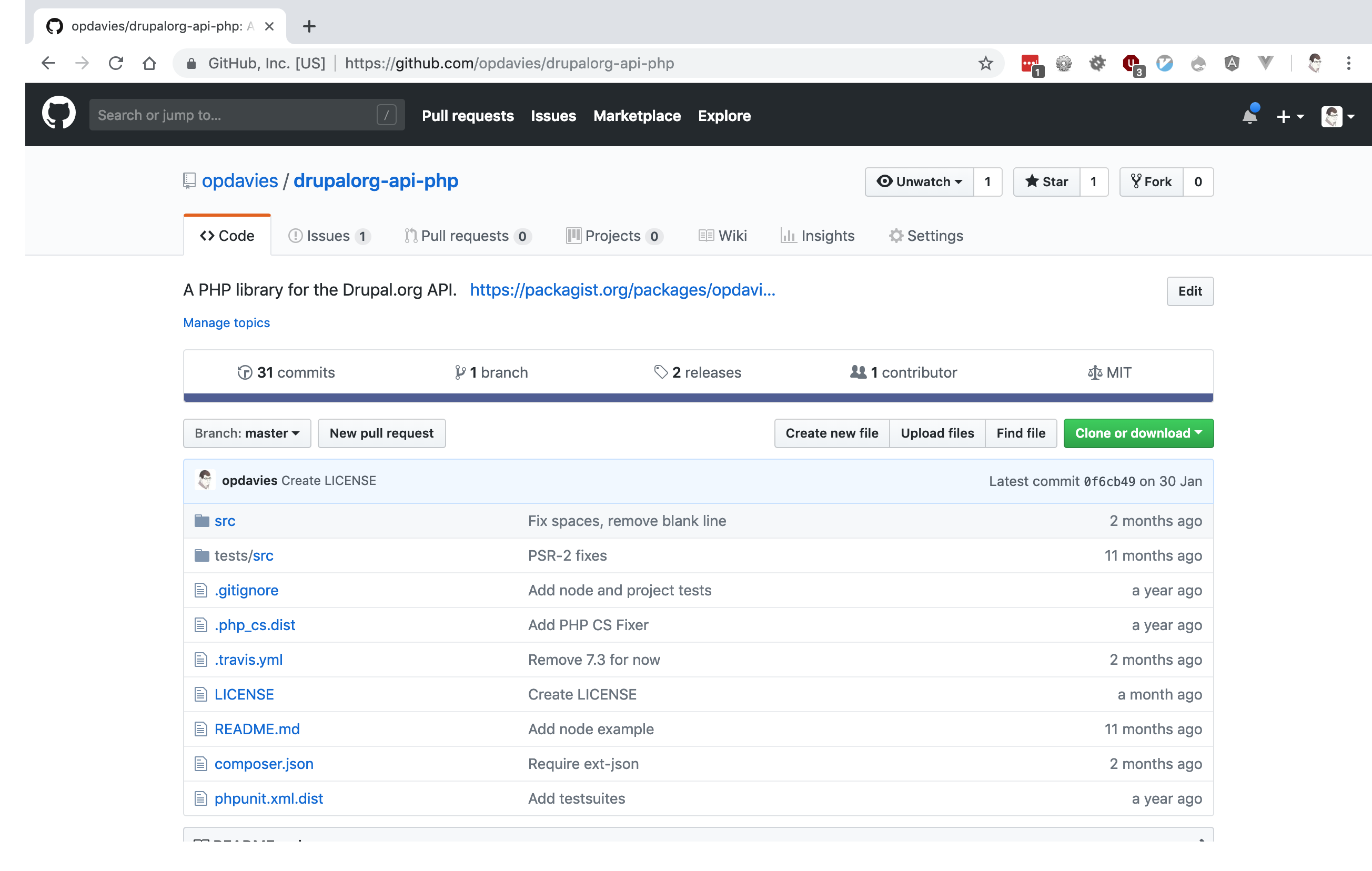This screenshot has width=1372, height=871.
Task: Toggle Star on this repository
Action: pos(1046,181)
